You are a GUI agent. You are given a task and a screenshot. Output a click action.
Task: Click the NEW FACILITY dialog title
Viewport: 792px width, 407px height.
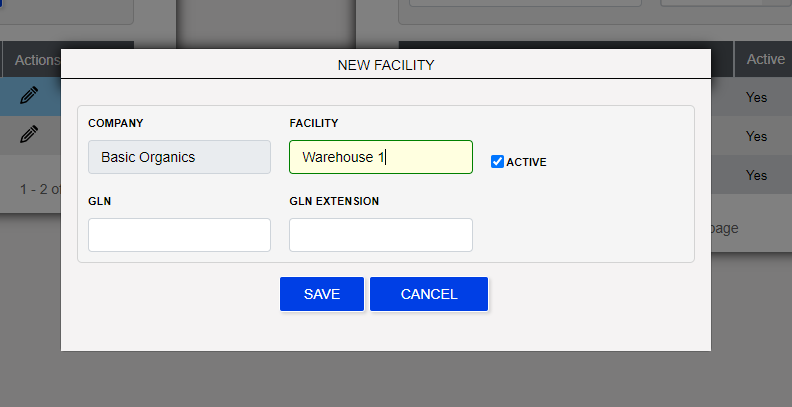[385, 64]
